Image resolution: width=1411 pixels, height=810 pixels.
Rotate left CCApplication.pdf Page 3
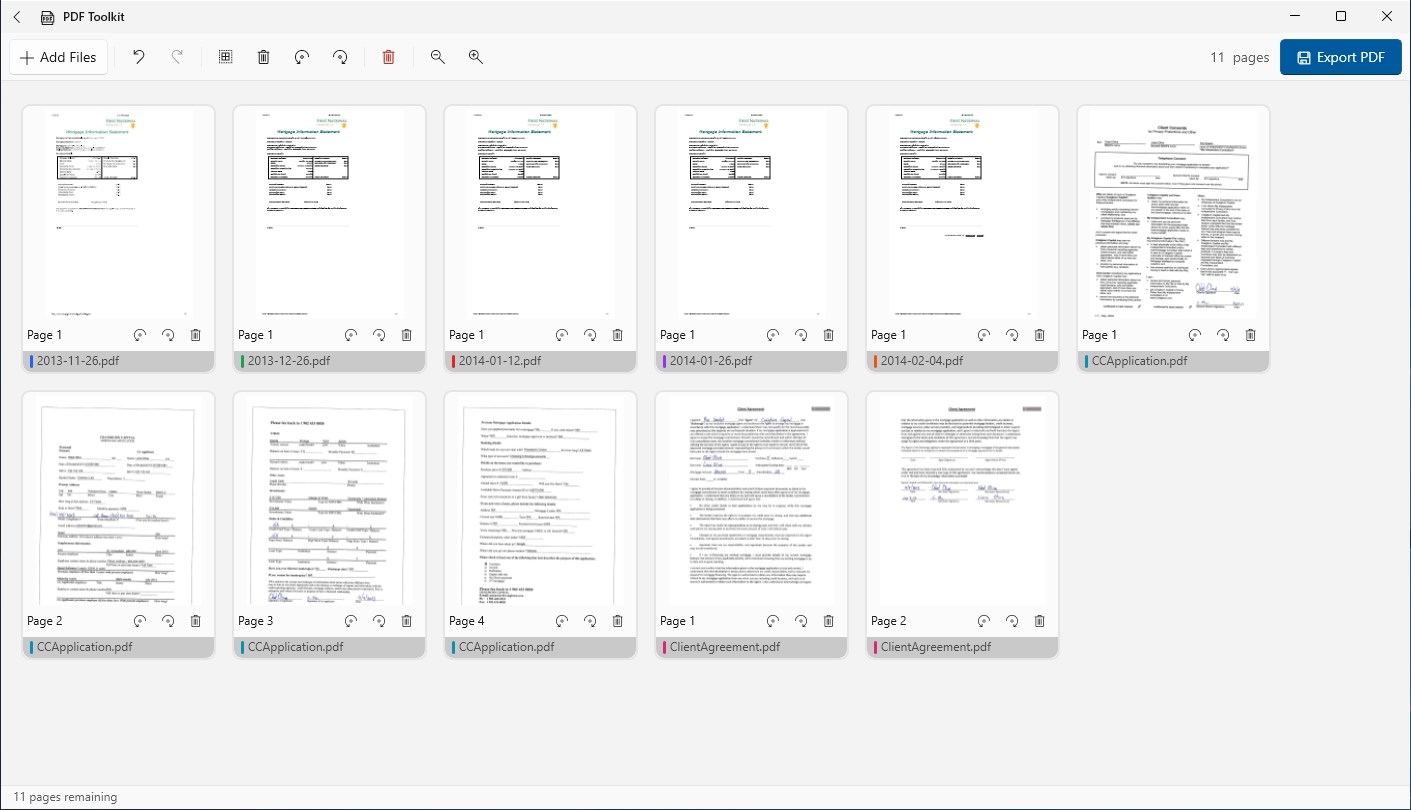coord(351,621)
